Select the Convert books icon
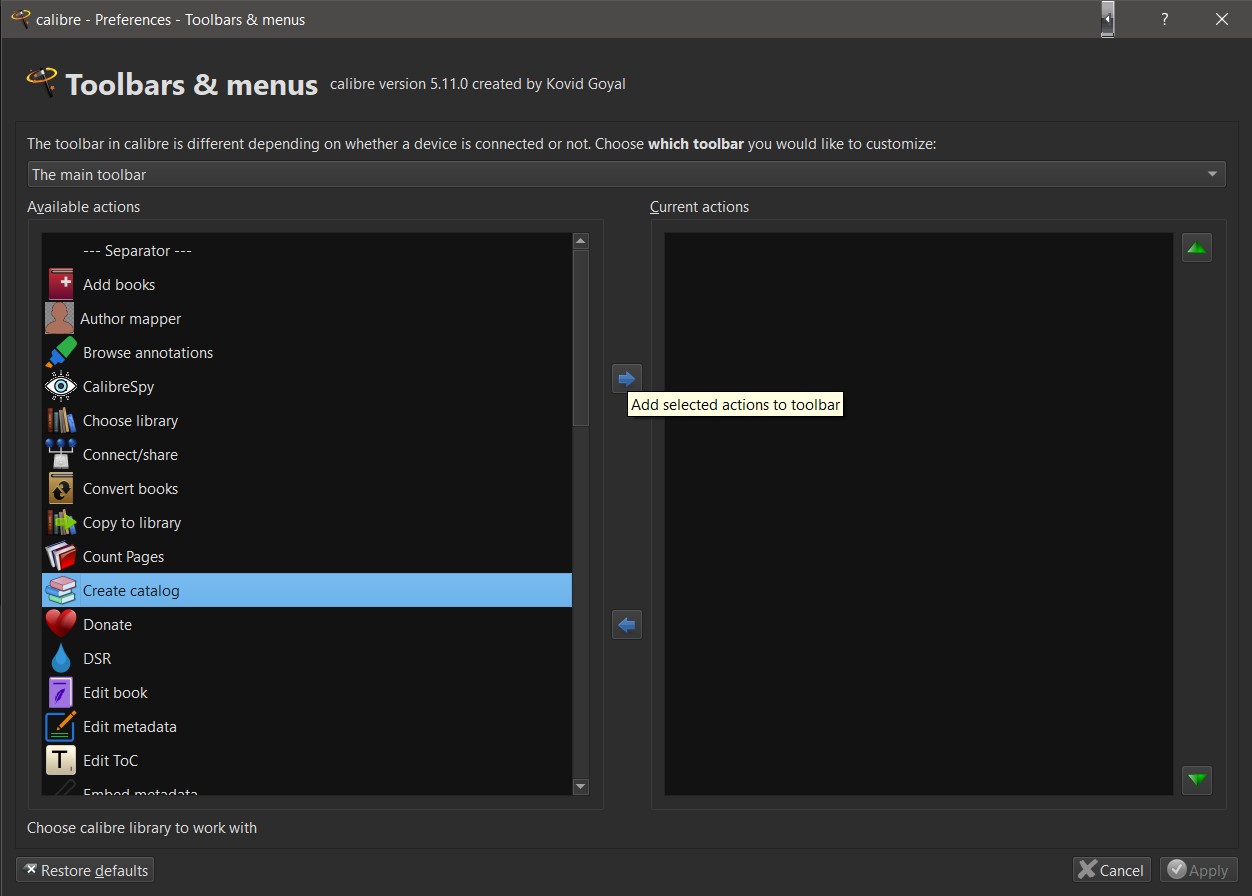 click(61, 488)
